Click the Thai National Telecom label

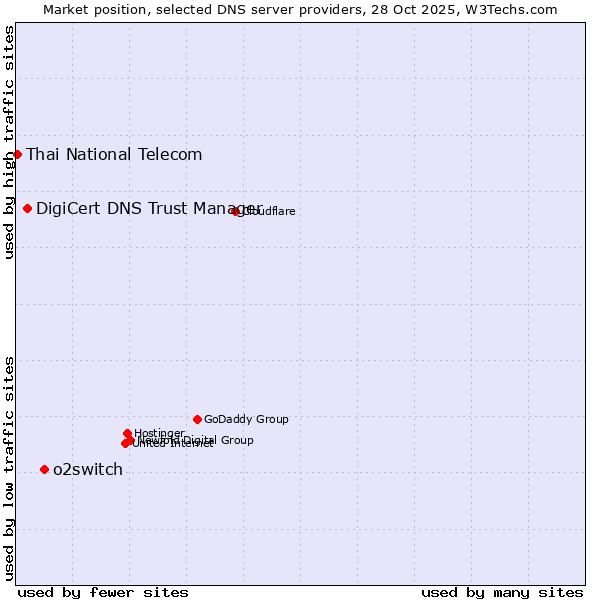[x=114, y=154]
